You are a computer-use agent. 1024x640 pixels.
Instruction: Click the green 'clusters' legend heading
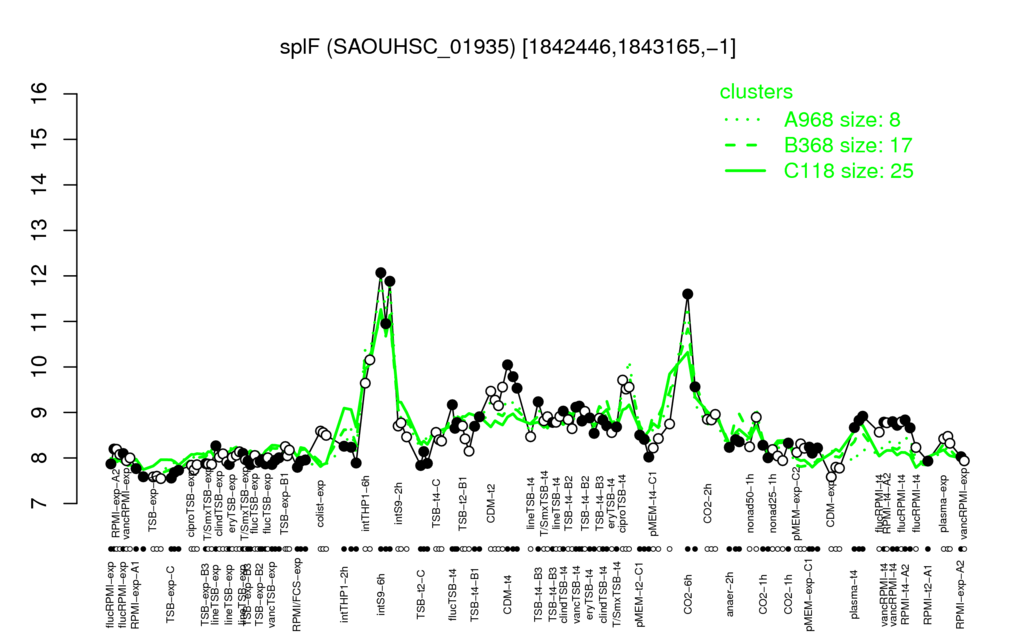click(x=756, y=92)
